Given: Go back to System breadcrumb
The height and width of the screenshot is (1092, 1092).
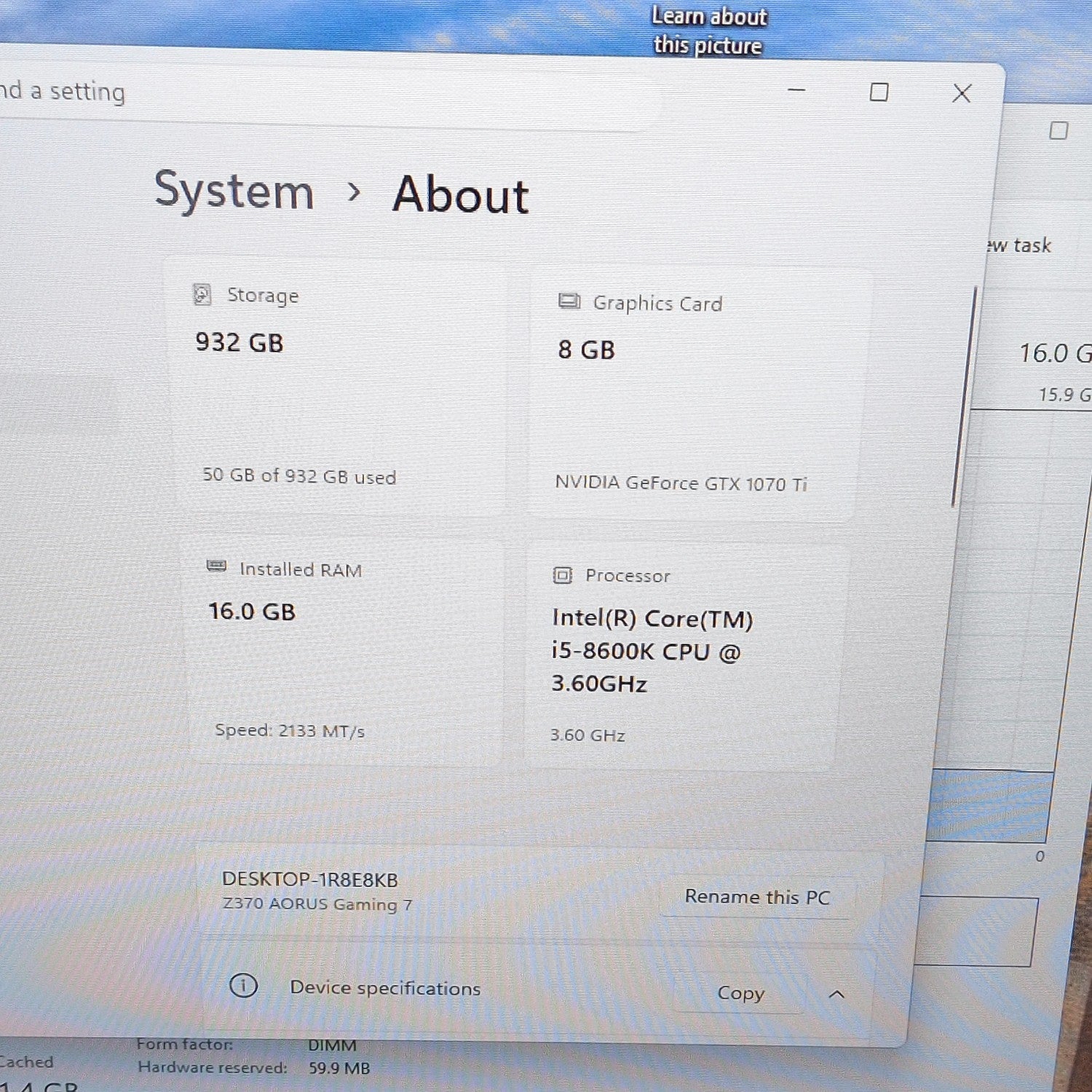Looking at the screenshot, I should pyautogui.click(x=234, y=191).
